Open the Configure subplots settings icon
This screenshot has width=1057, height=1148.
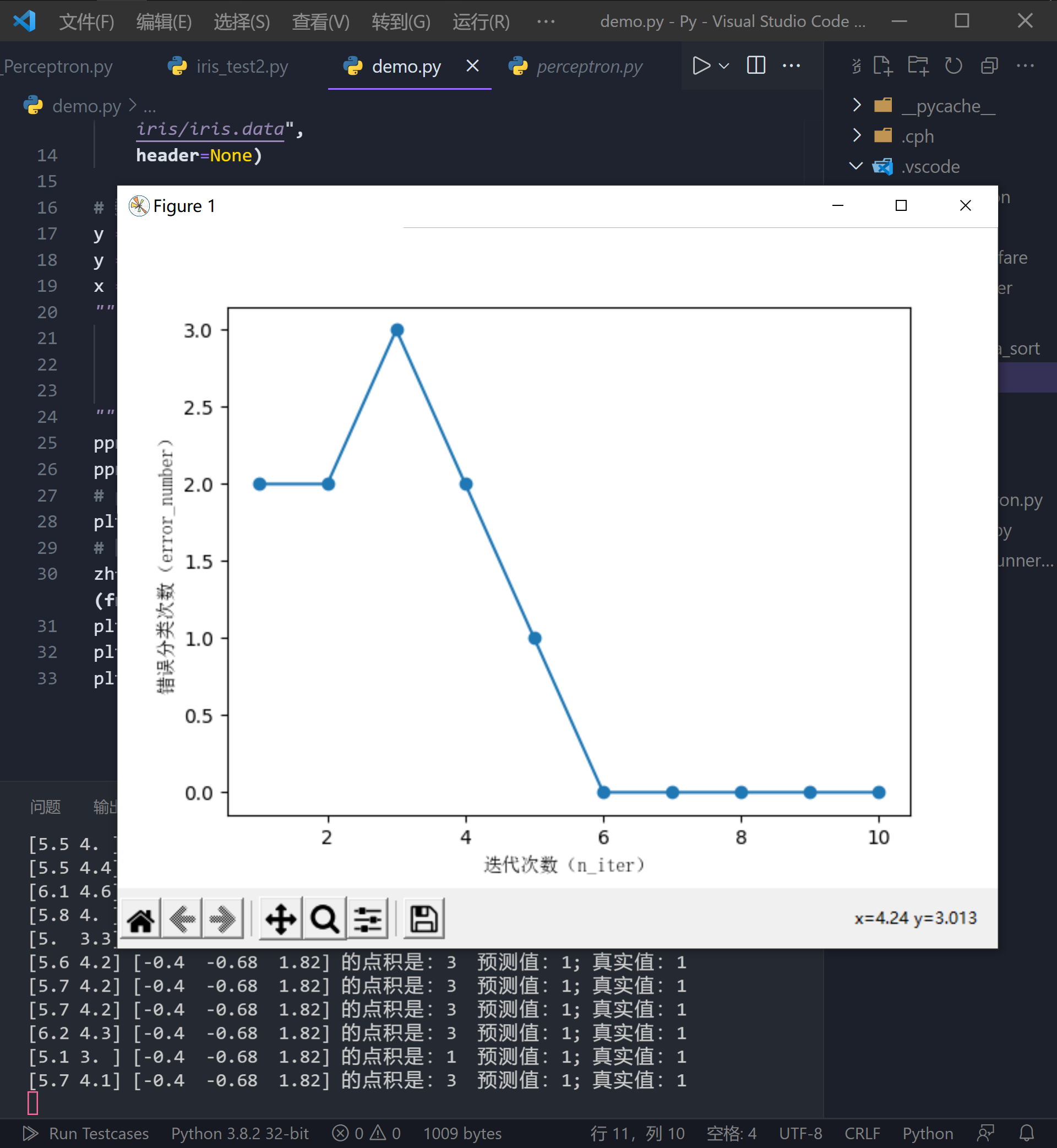367,919
